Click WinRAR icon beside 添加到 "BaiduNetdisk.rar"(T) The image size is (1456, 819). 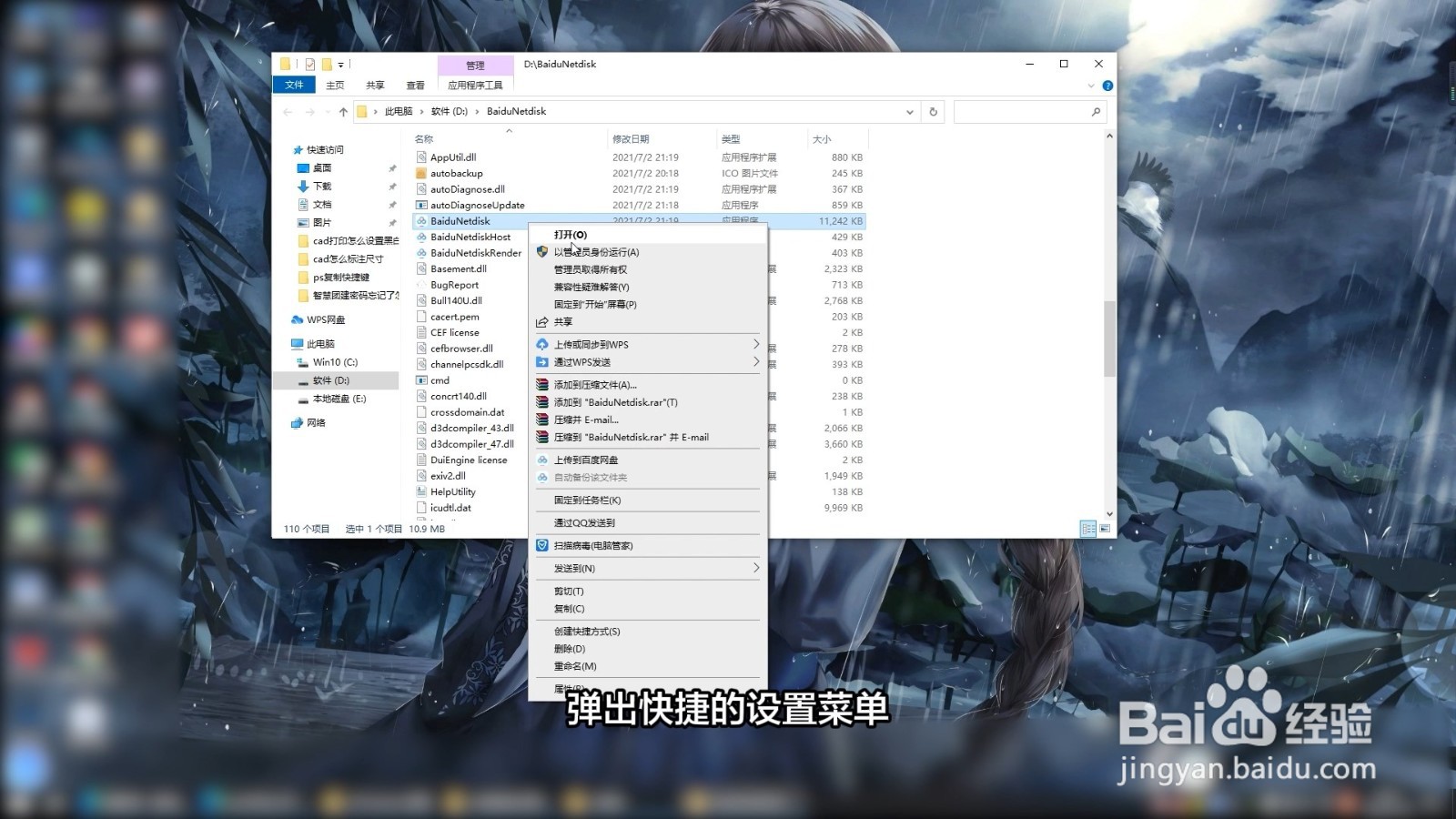(542, 402)
